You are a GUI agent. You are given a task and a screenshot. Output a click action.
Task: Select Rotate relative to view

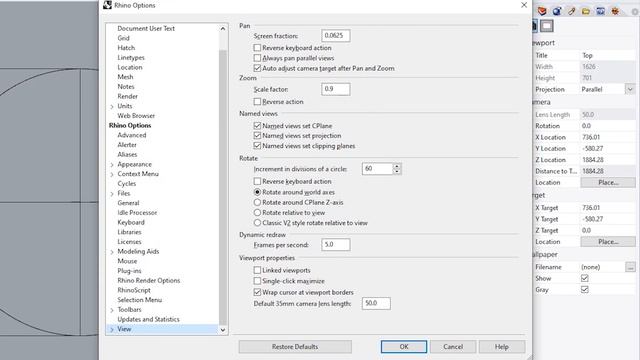257,212
